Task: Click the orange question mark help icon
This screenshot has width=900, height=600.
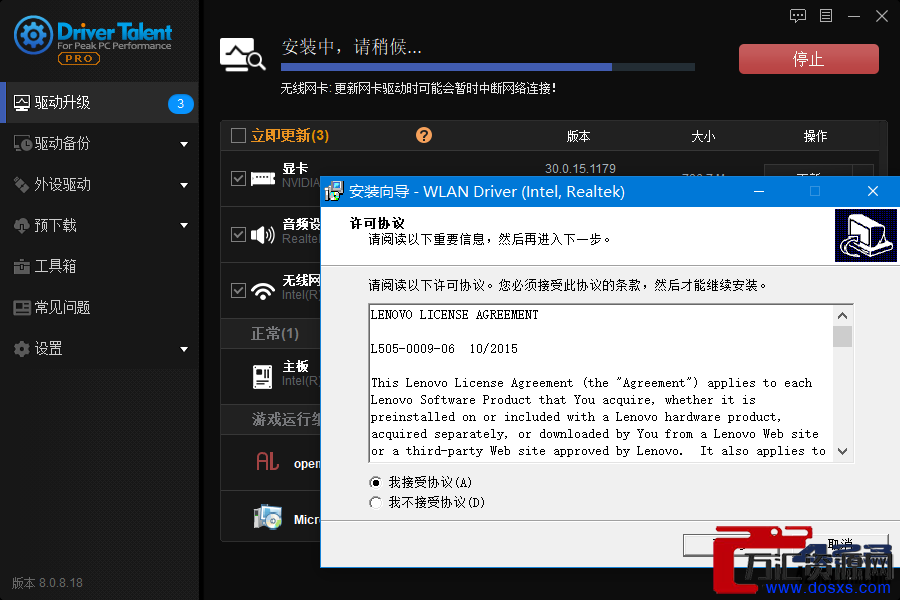Action: coord(424,136)
